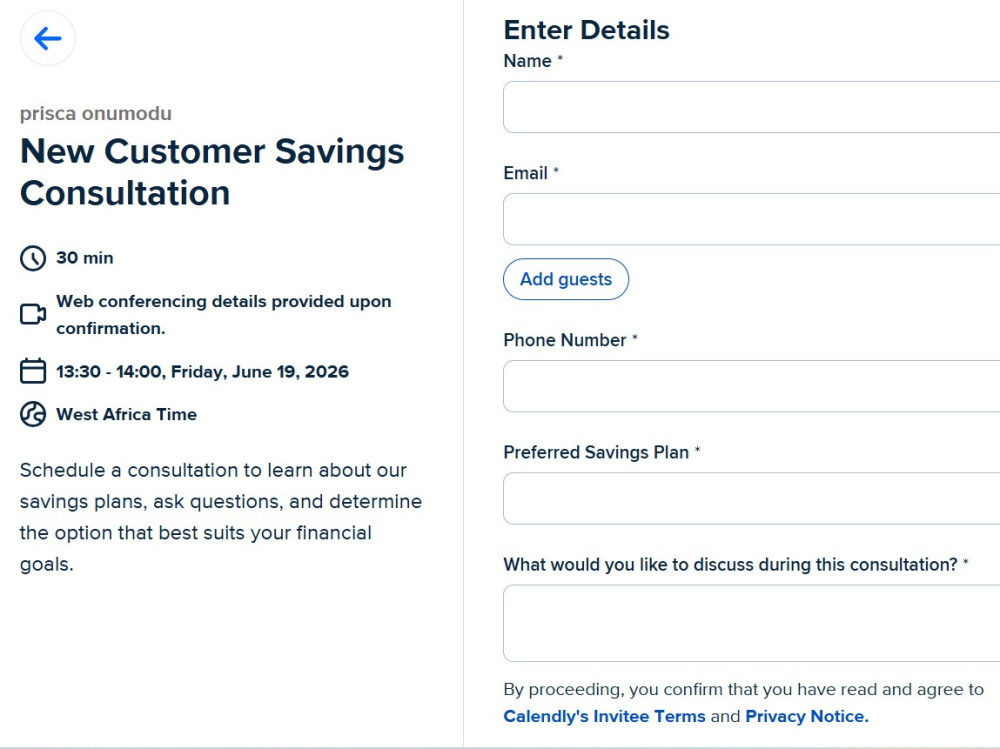Focus the Name input field
The width and height of the screenshot is (1000, 749).
tap(751, 107)
